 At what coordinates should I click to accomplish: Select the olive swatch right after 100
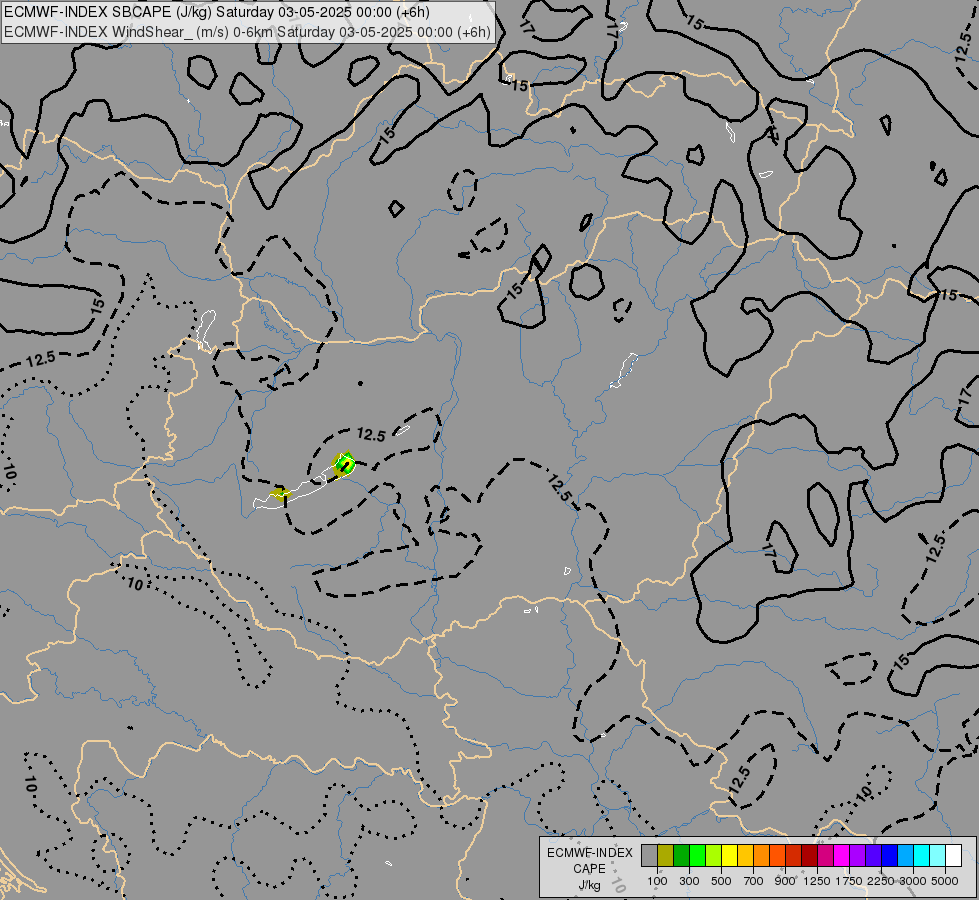666,856
